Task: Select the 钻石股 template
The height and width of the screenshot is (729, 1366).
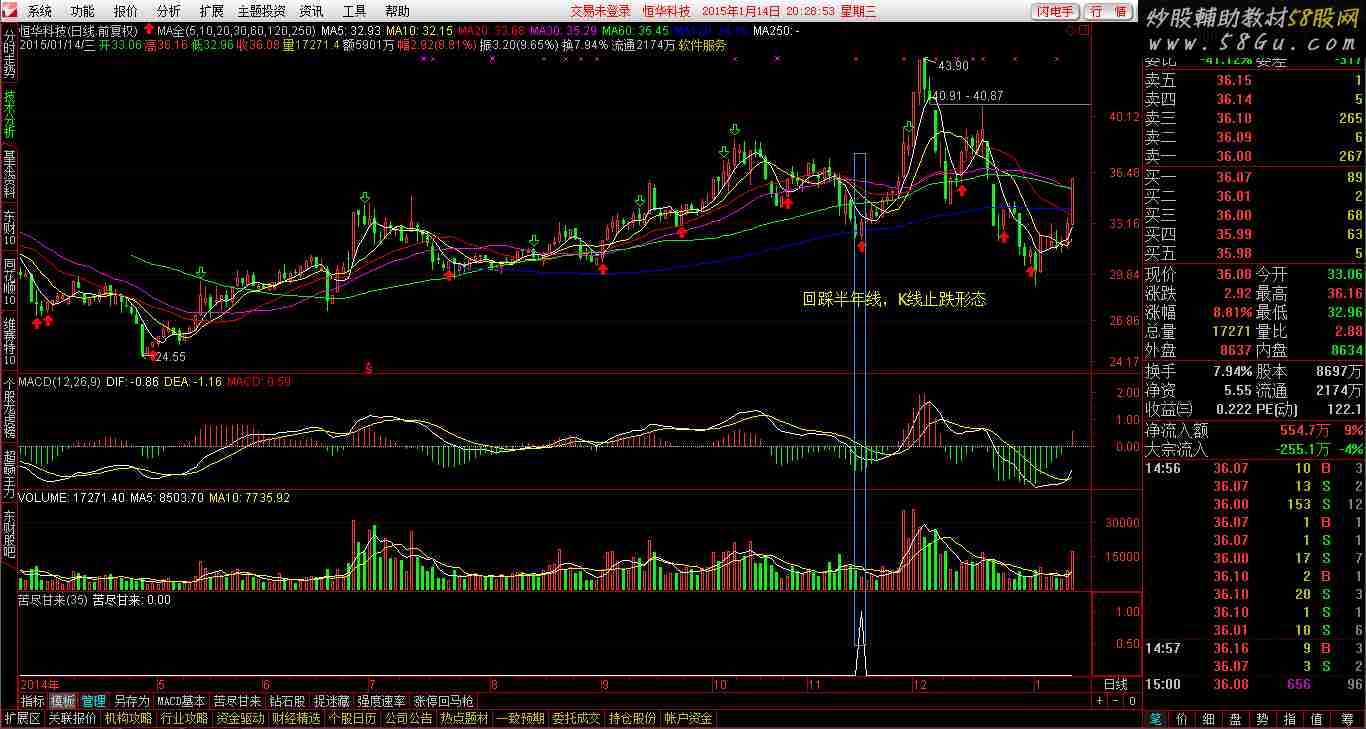Action: point(287,701)
